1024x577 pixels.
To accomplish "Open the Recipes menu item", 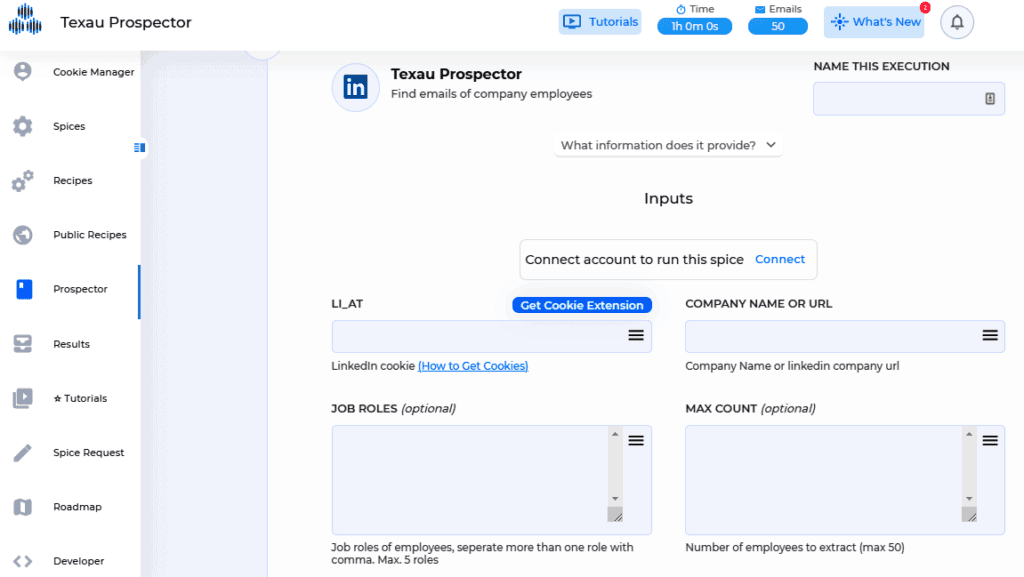I will tap(70, 181).
